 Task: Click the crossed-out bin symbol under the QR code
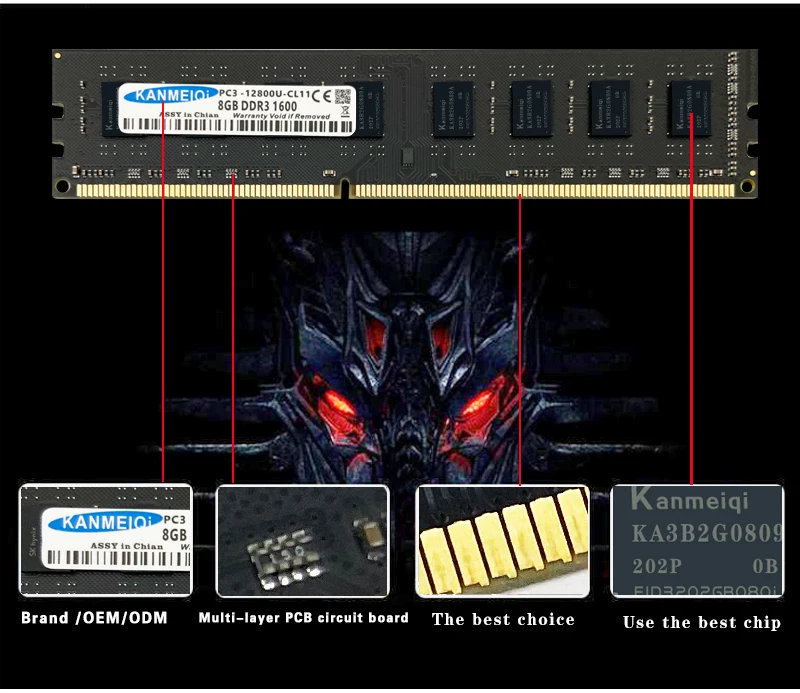(x=345, y=111)
